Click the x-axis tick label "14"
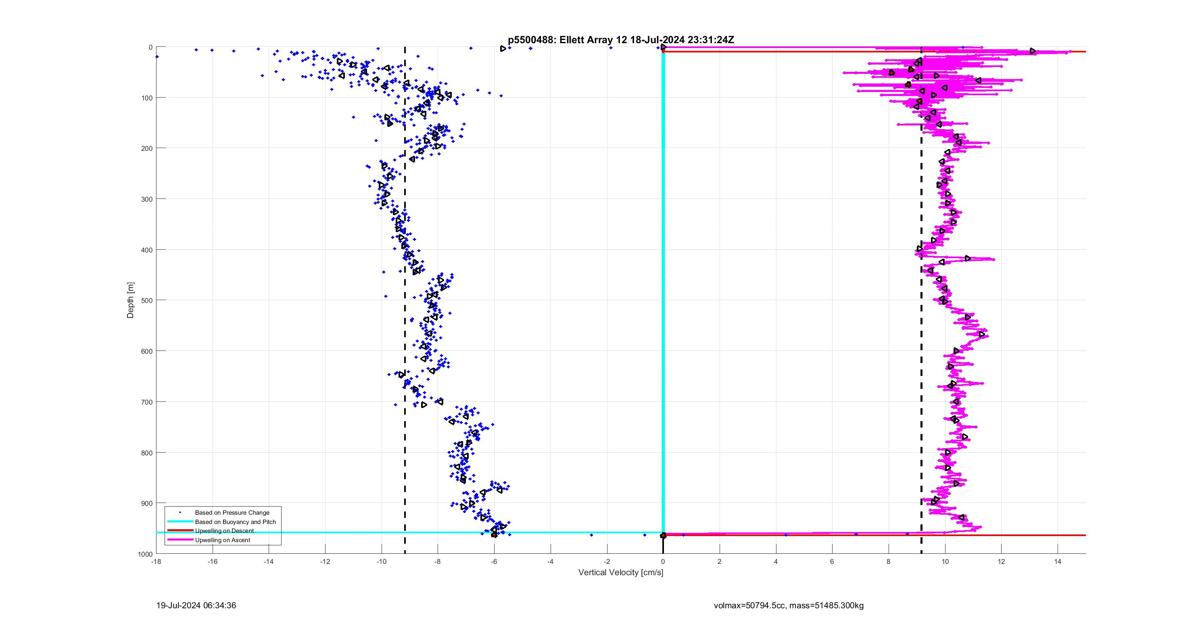The width and height of the screenshot is (1200, 622). (1058, 561)
